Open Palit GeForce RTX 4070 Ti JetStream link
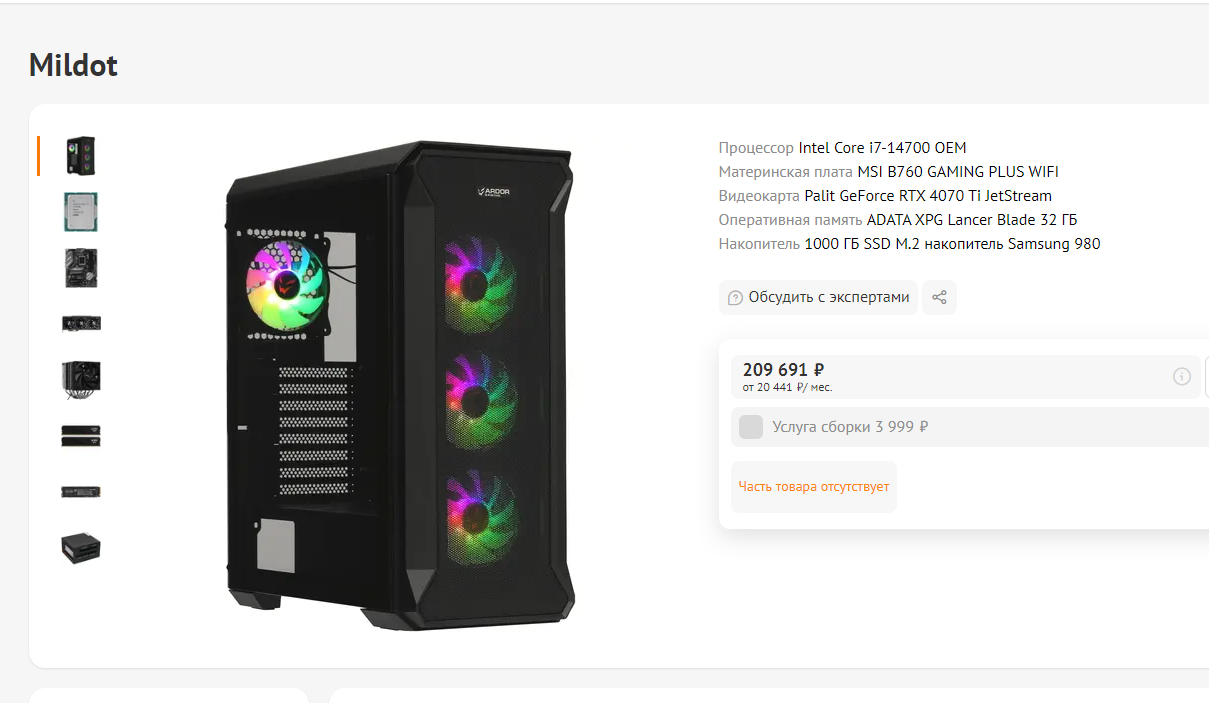The height and width of the screenshot is (703, 1209). coord(928,196)
